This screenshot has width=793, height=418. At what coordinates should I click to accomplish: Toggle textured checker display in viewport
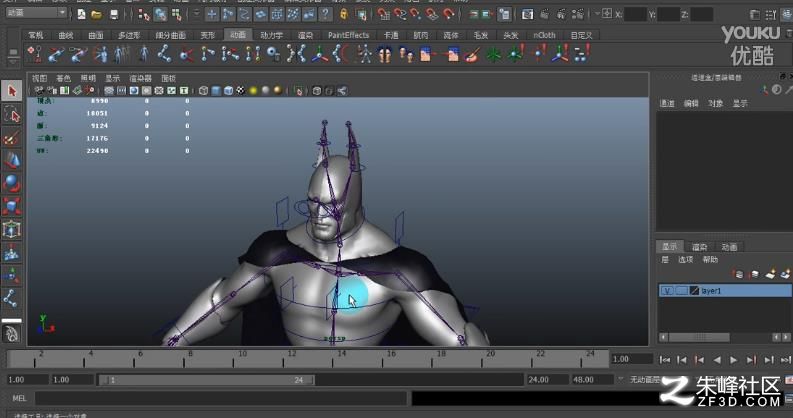[x=241, y=91]
